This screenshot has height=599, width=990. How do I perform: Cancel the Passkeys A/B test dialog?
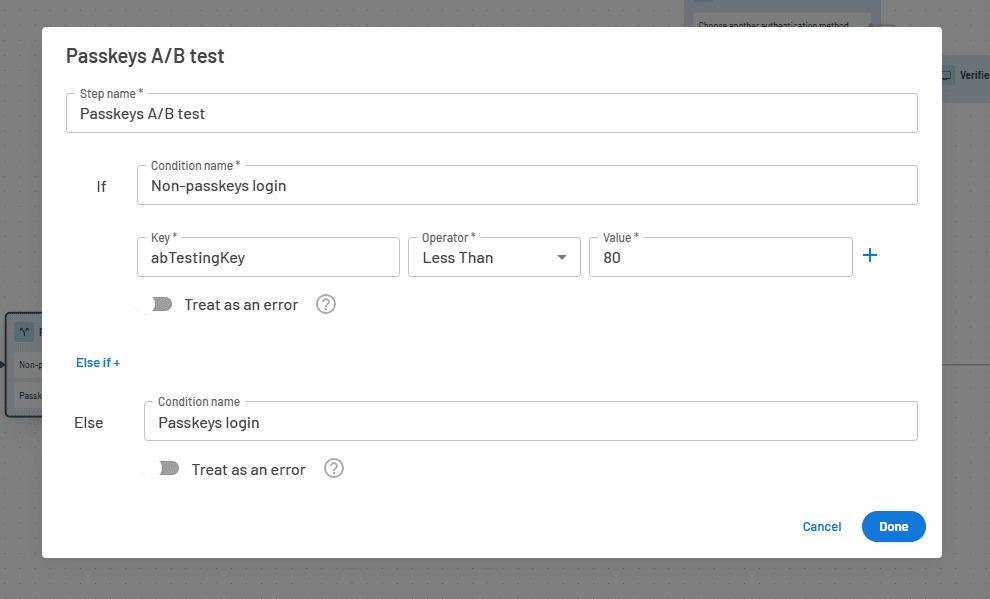point(821,526)
